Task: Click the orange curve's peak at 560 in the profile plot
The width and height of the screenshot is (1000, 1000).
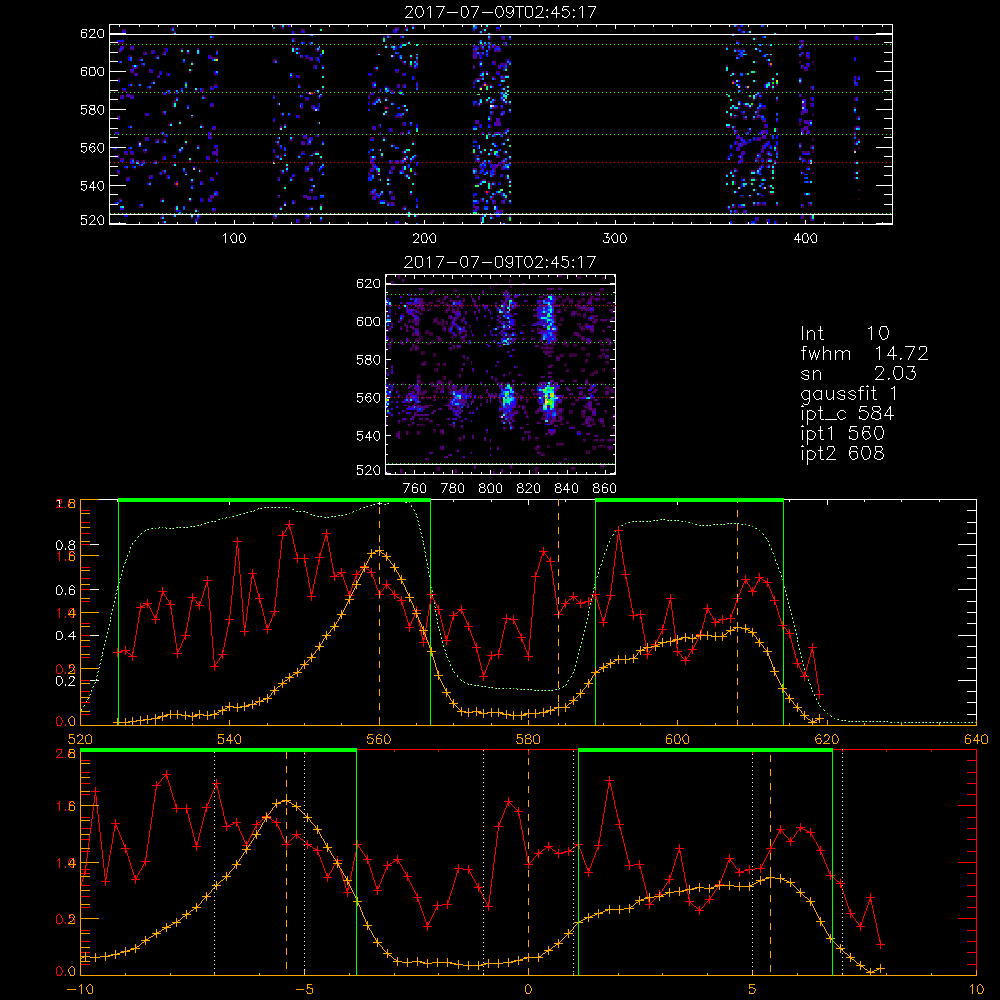Action: [379, 550]
